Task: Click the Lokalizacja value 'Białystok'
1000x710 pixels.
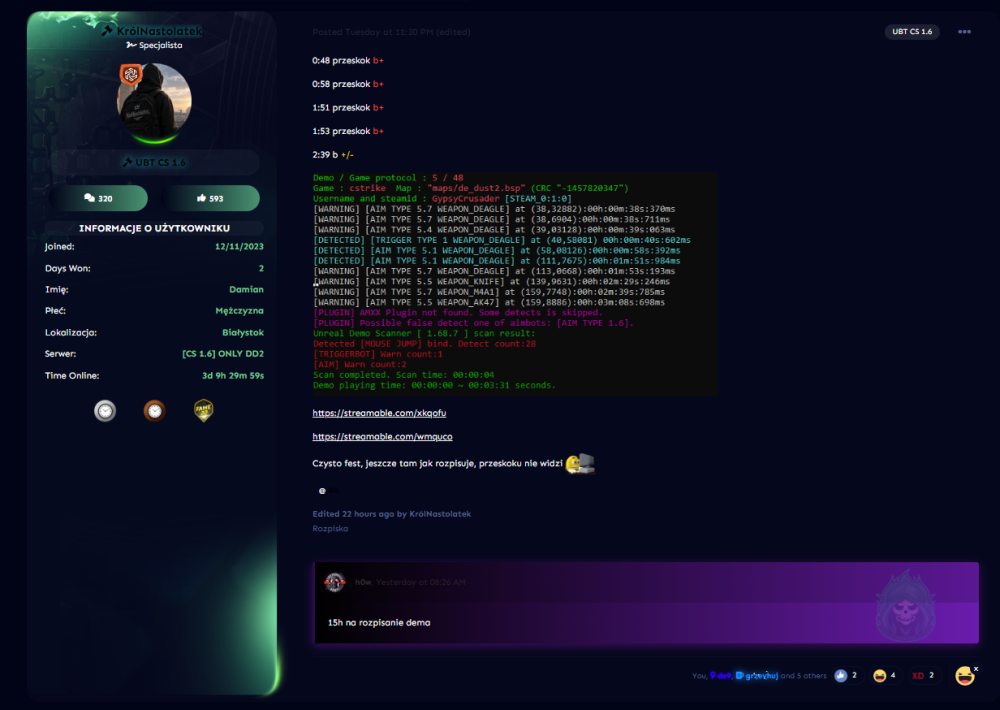Action: pos(243,333)
